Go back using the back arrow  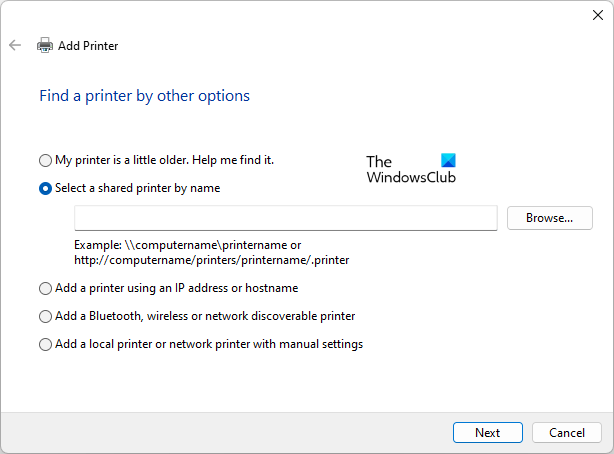pos(15,45)
